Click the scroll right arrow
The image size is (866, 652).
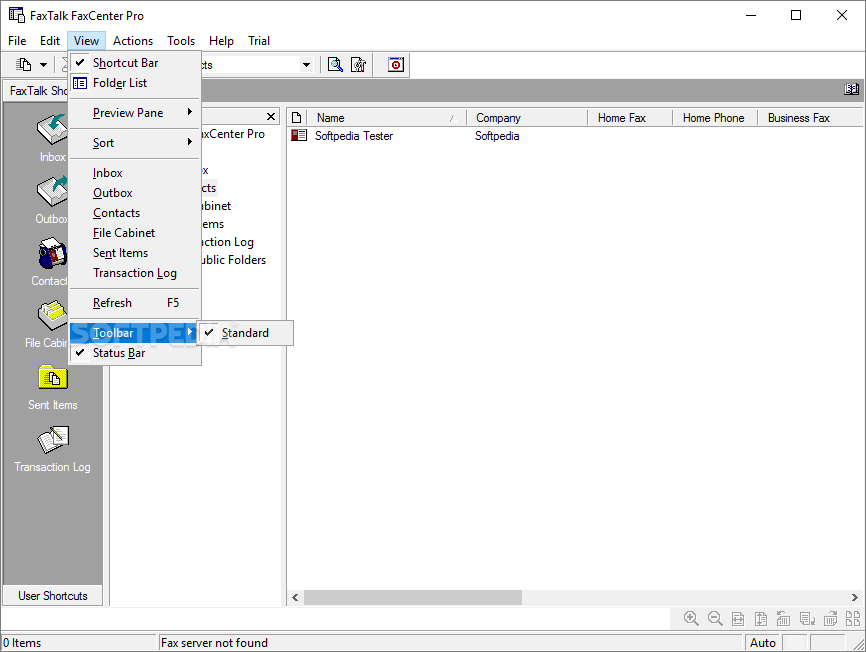point(854,597)
